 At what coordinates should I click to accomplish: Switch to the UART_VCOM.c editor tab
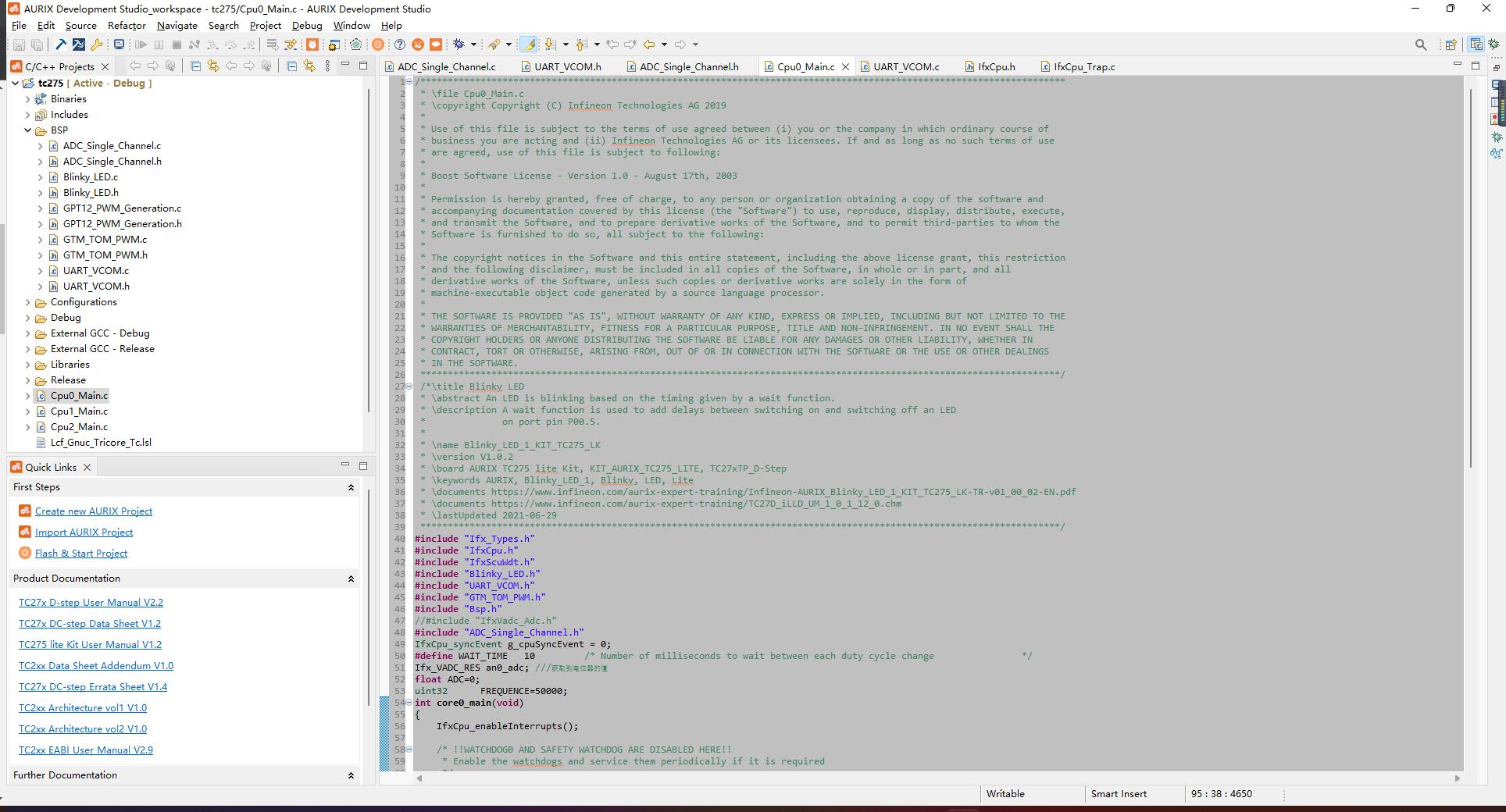tap(900, 66)
